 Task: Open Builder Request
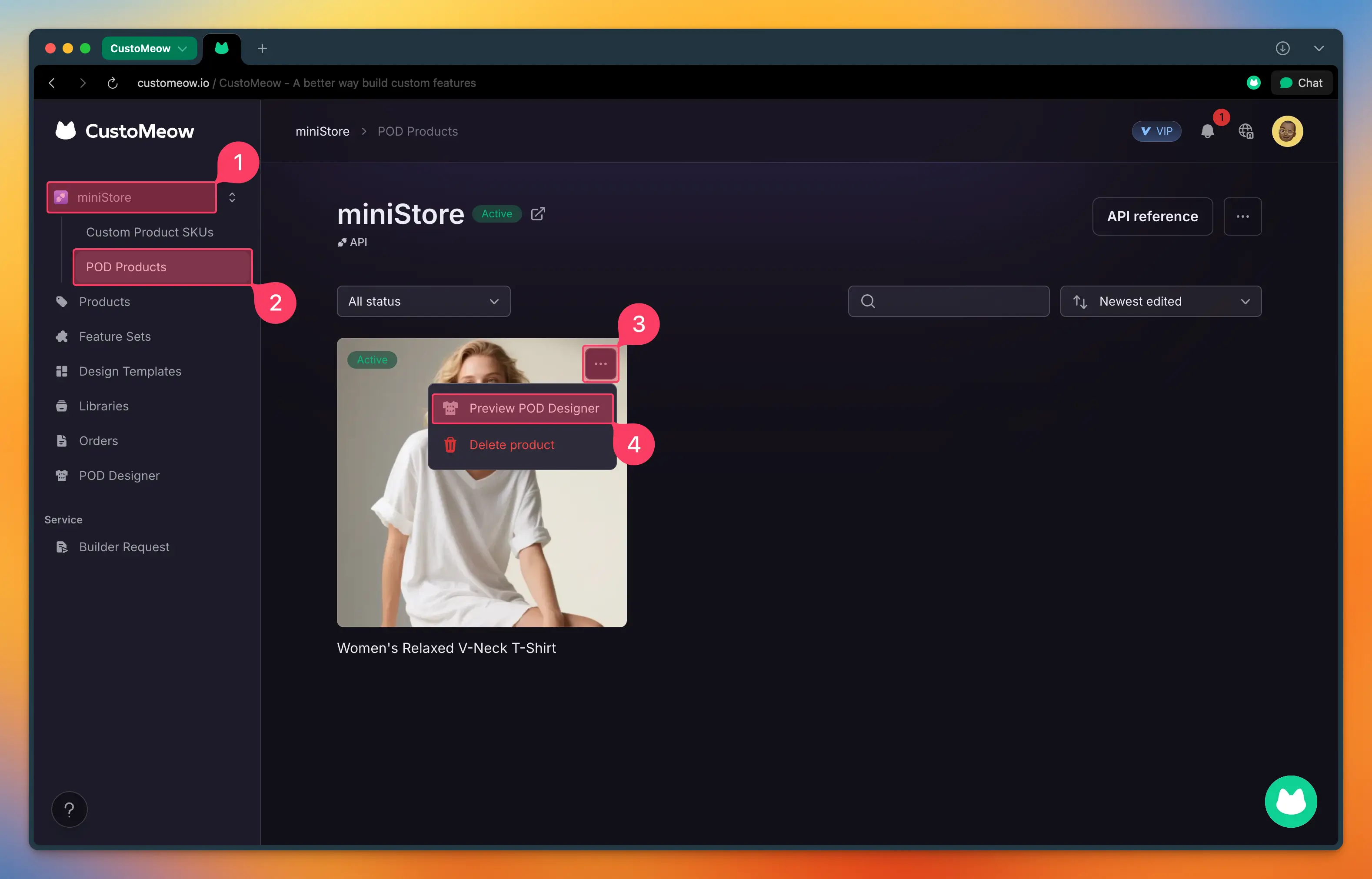pos(124,547)
